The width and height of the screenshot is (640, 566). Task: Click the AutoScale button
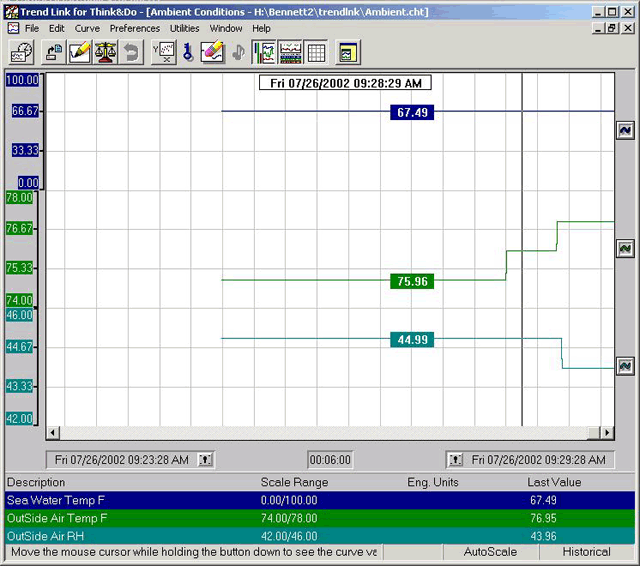pyautogui.click(x=490, y=552)
